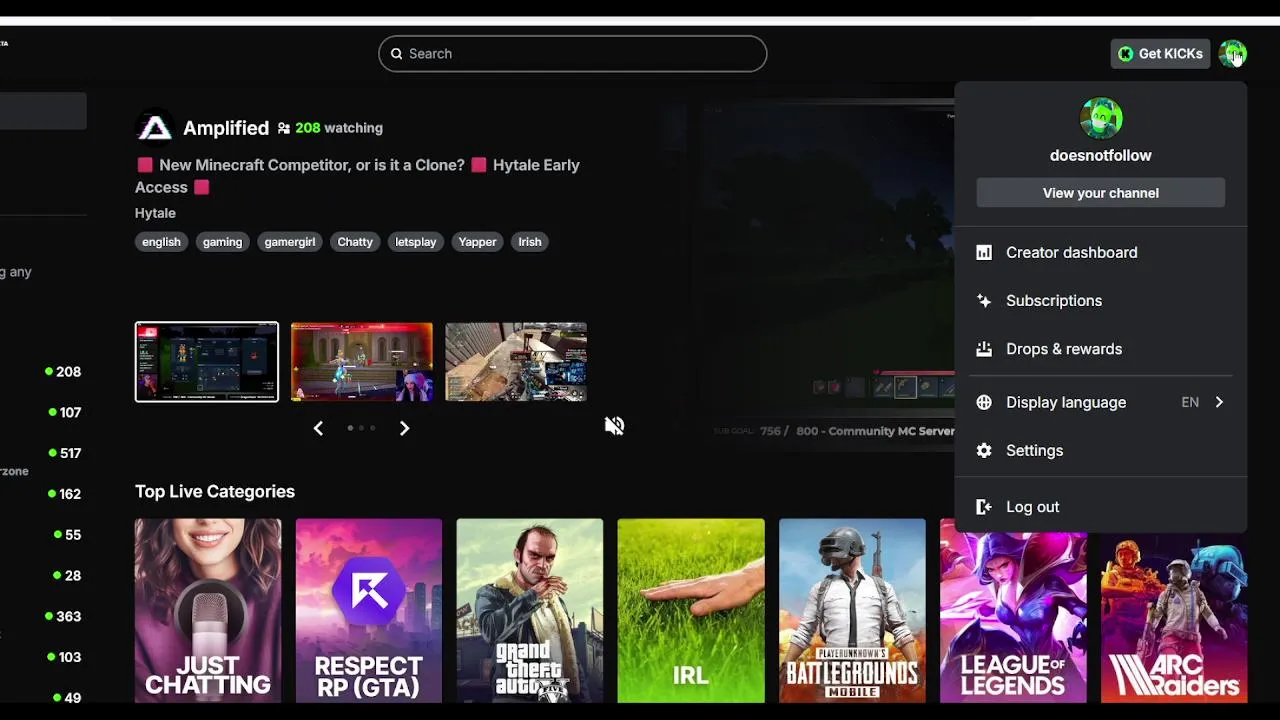Open the Amplified channel name
Image resolution: width=1280 pixels, height=720 pixels.
(x=226, y=128)
